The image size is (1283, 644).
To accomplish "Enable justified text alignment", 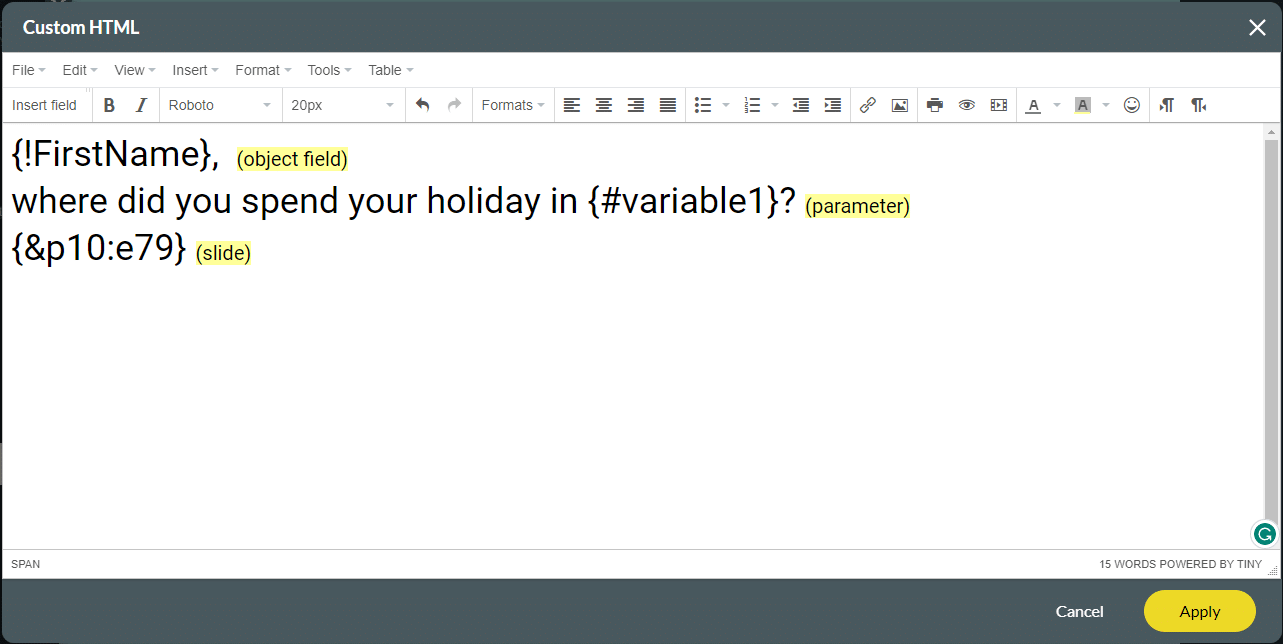I will [x=667, y=105].
